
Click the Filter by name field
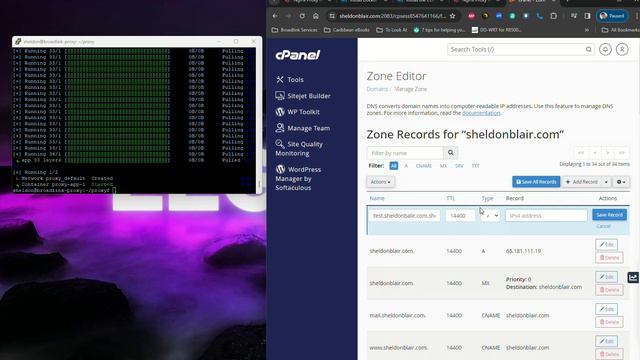[405, 153]
